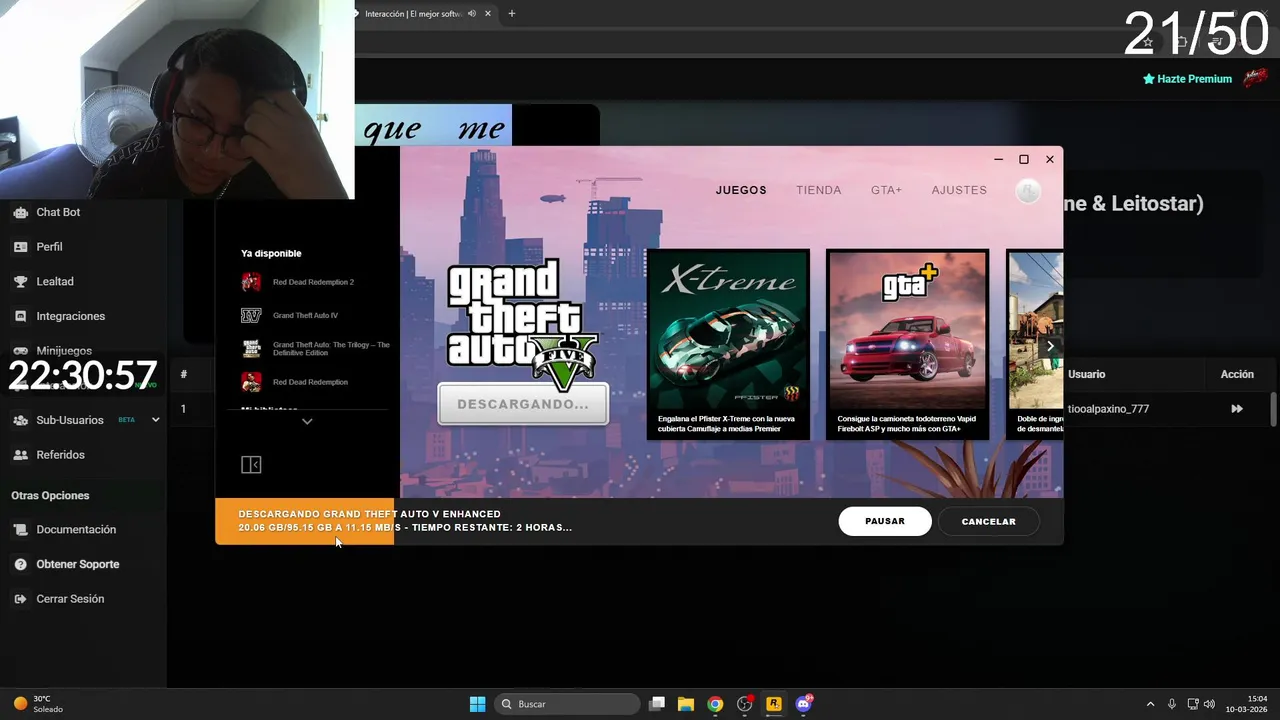Click username tiooalpaxino_777 in table

[1108, 409]
